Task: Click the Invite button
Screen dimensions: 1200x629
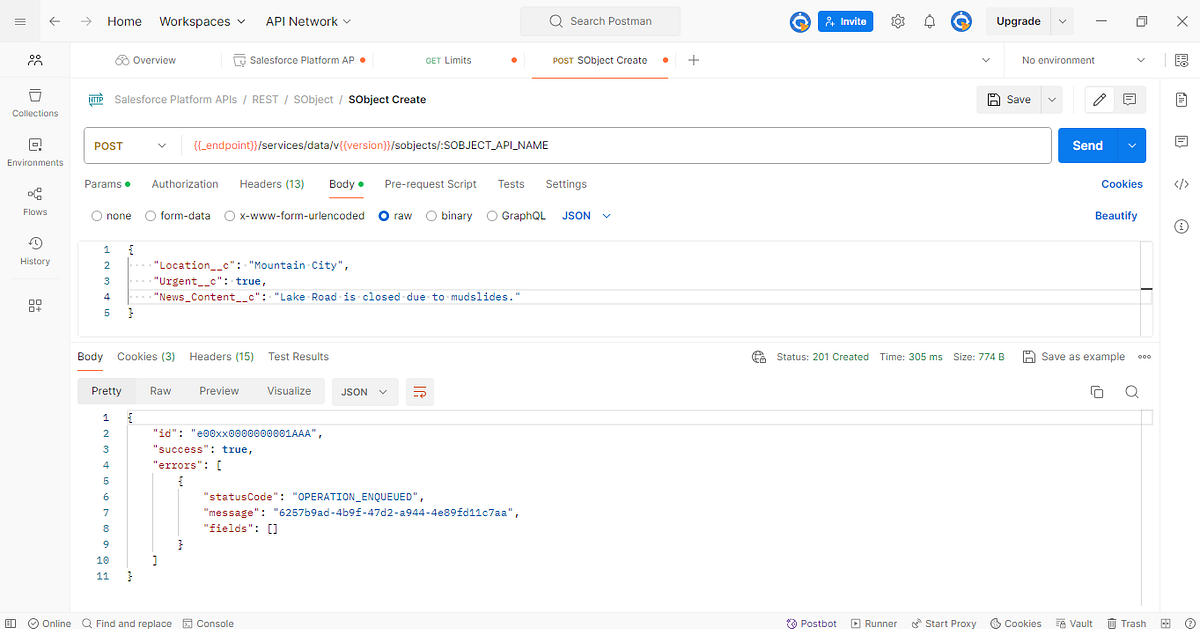Action: (845, 21)
